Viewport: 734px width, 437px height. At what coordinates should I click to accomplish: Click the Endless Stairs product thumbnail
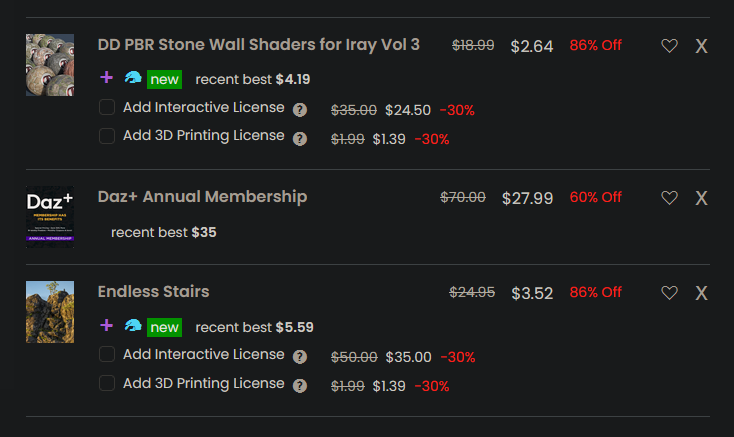50,312
